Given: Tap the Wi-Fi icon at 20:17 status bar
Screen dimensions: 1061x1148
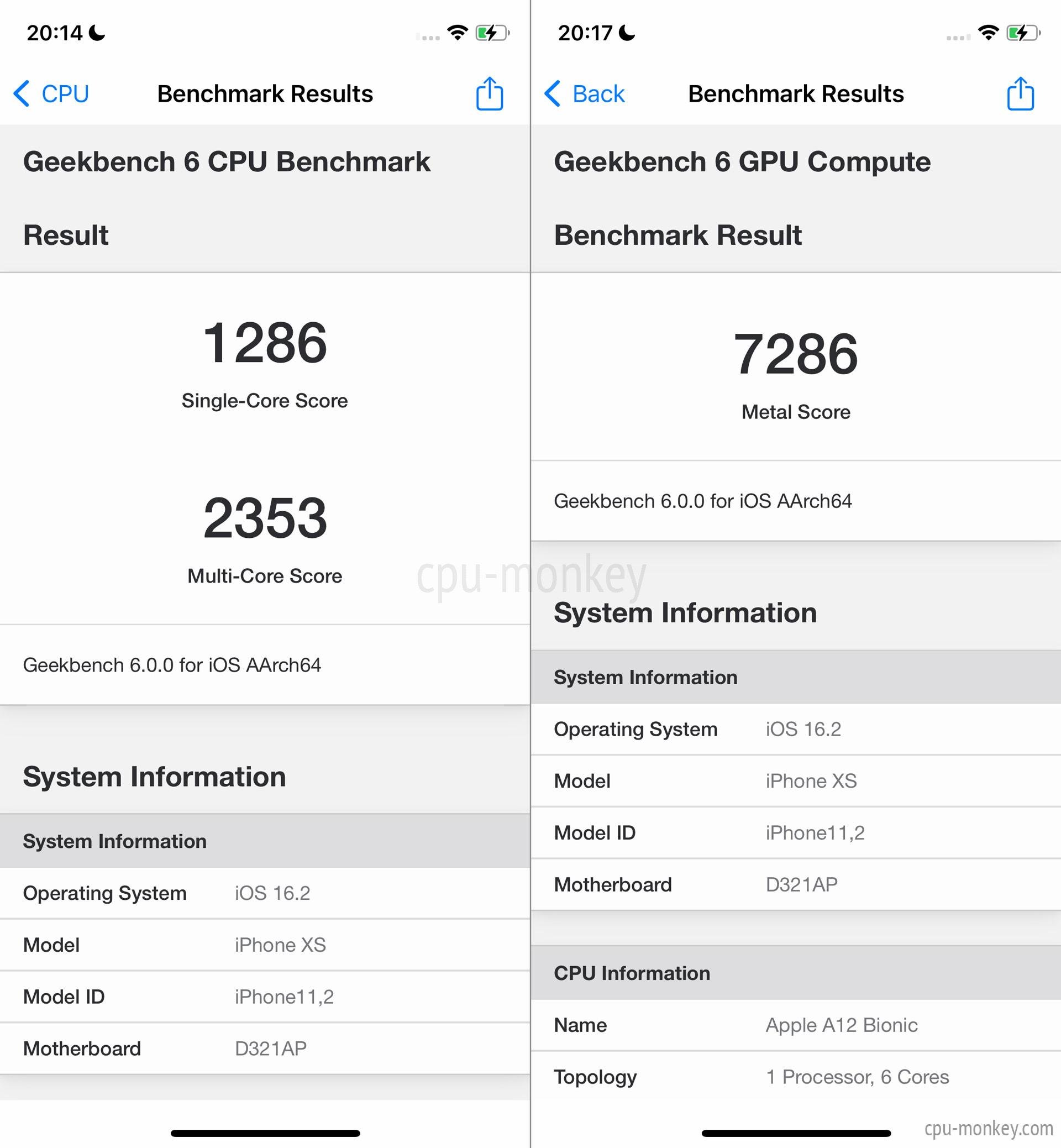Looking at the screenshot, I should [988, 33].
